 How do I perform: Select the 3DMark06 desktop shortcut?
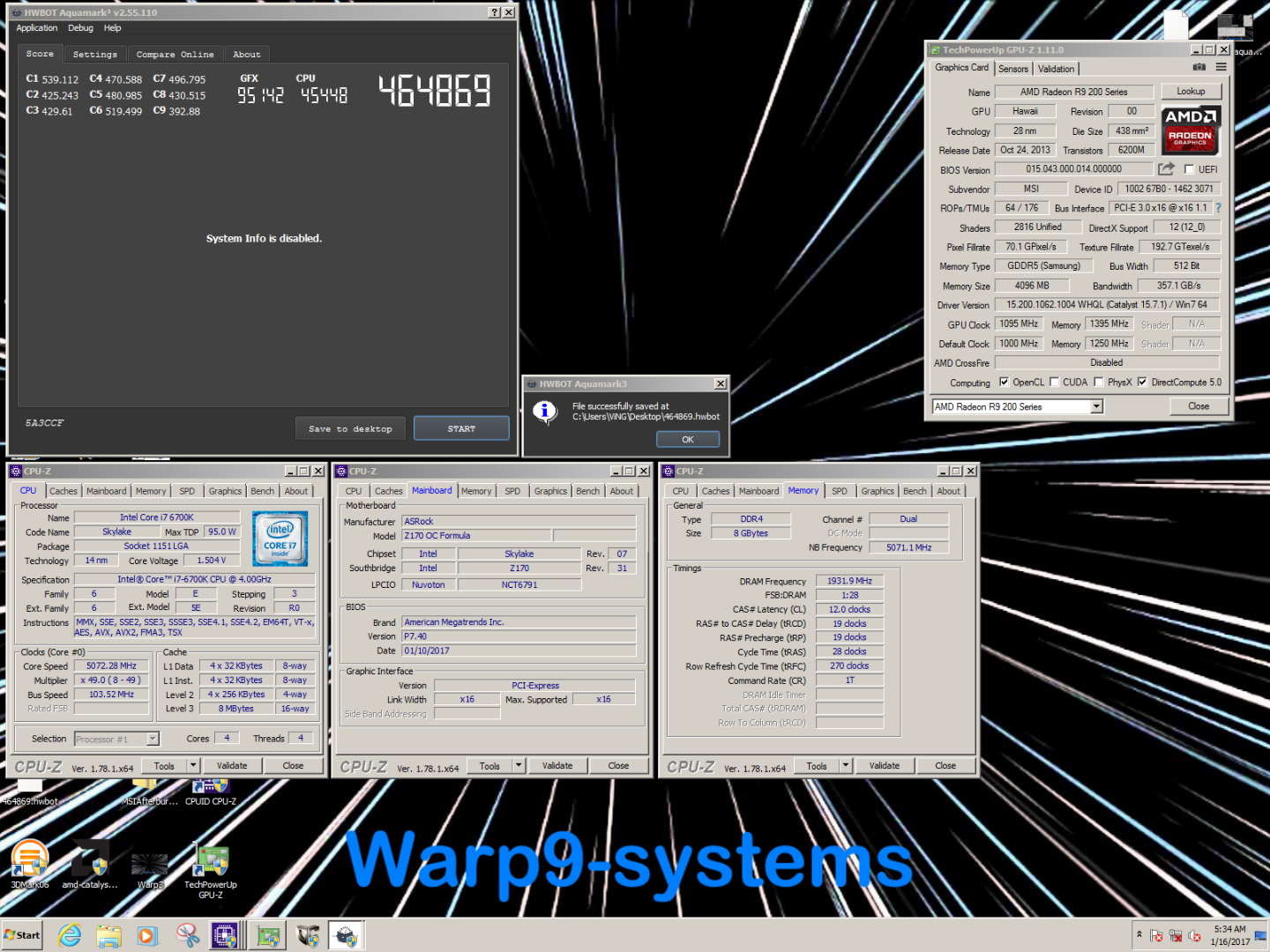pos(29,864)
